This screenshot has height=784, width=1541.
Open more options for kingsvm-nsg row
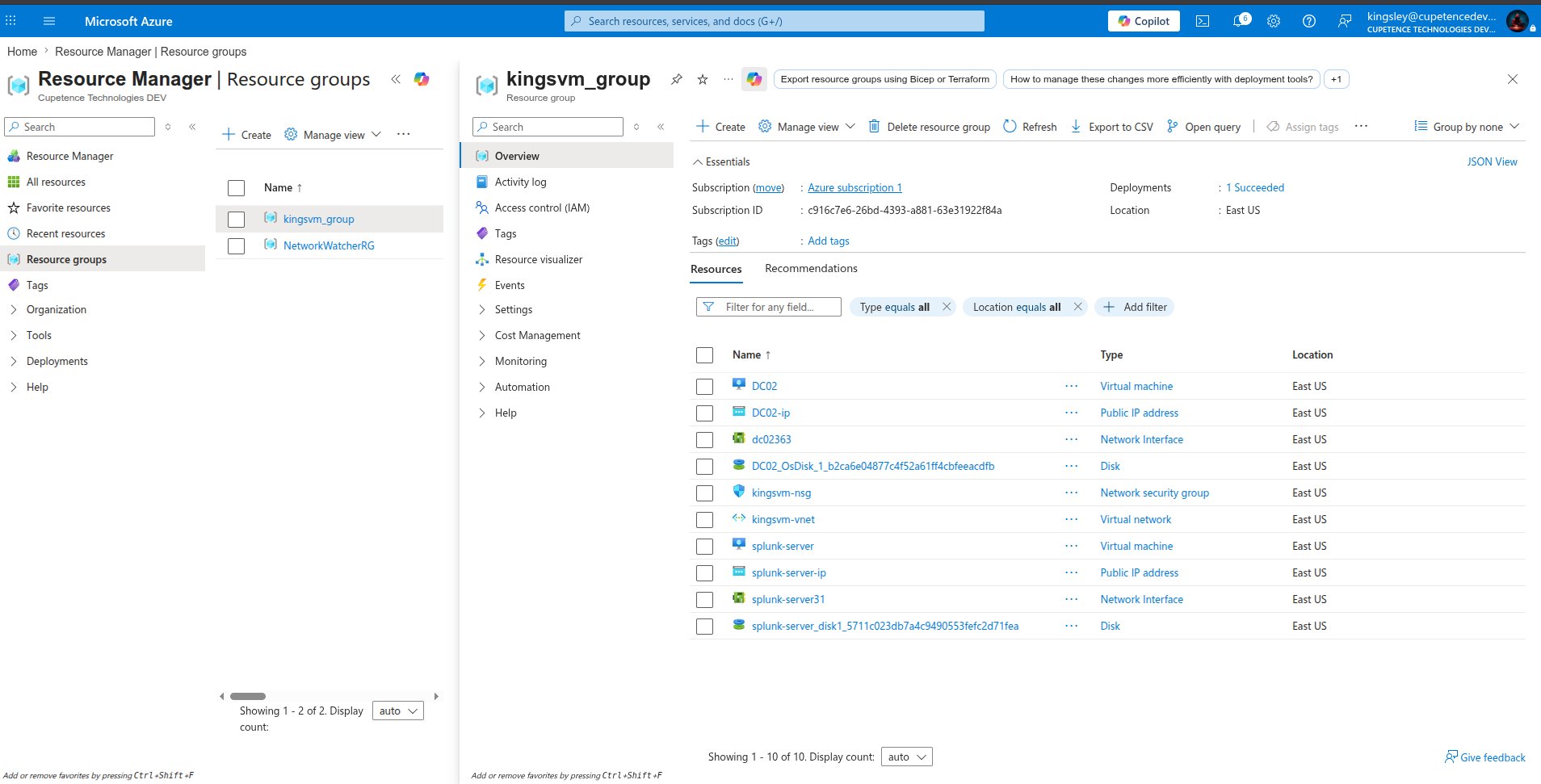[x=1071, y=493]
